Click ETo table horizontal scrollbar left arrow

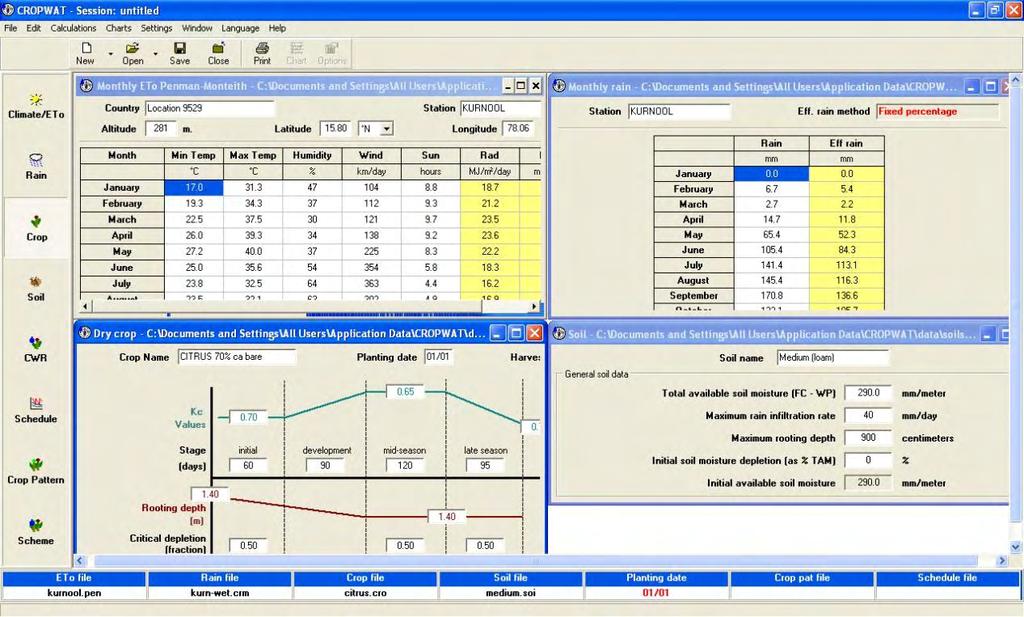[x=86, y=306]
